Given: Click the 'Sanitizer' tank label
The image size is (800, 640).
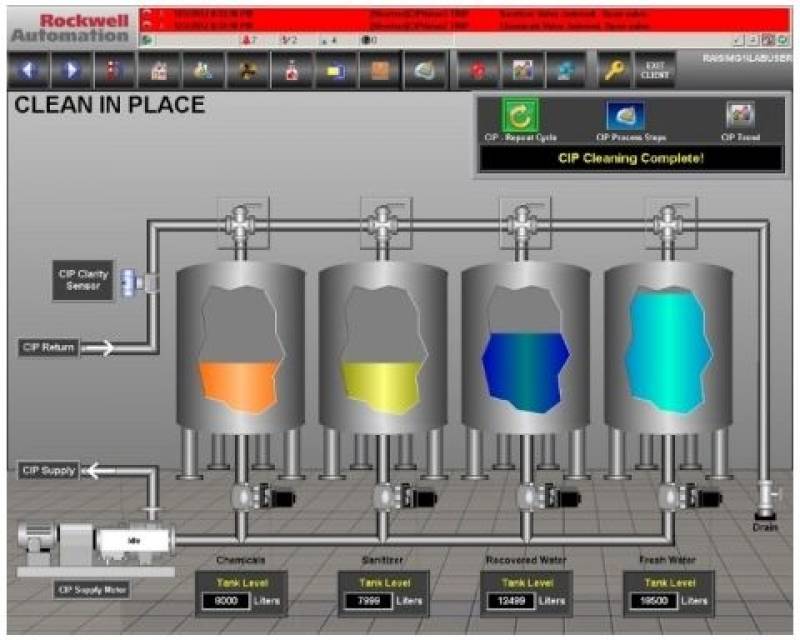Looking at the screenshot, I should coord(383,560).
